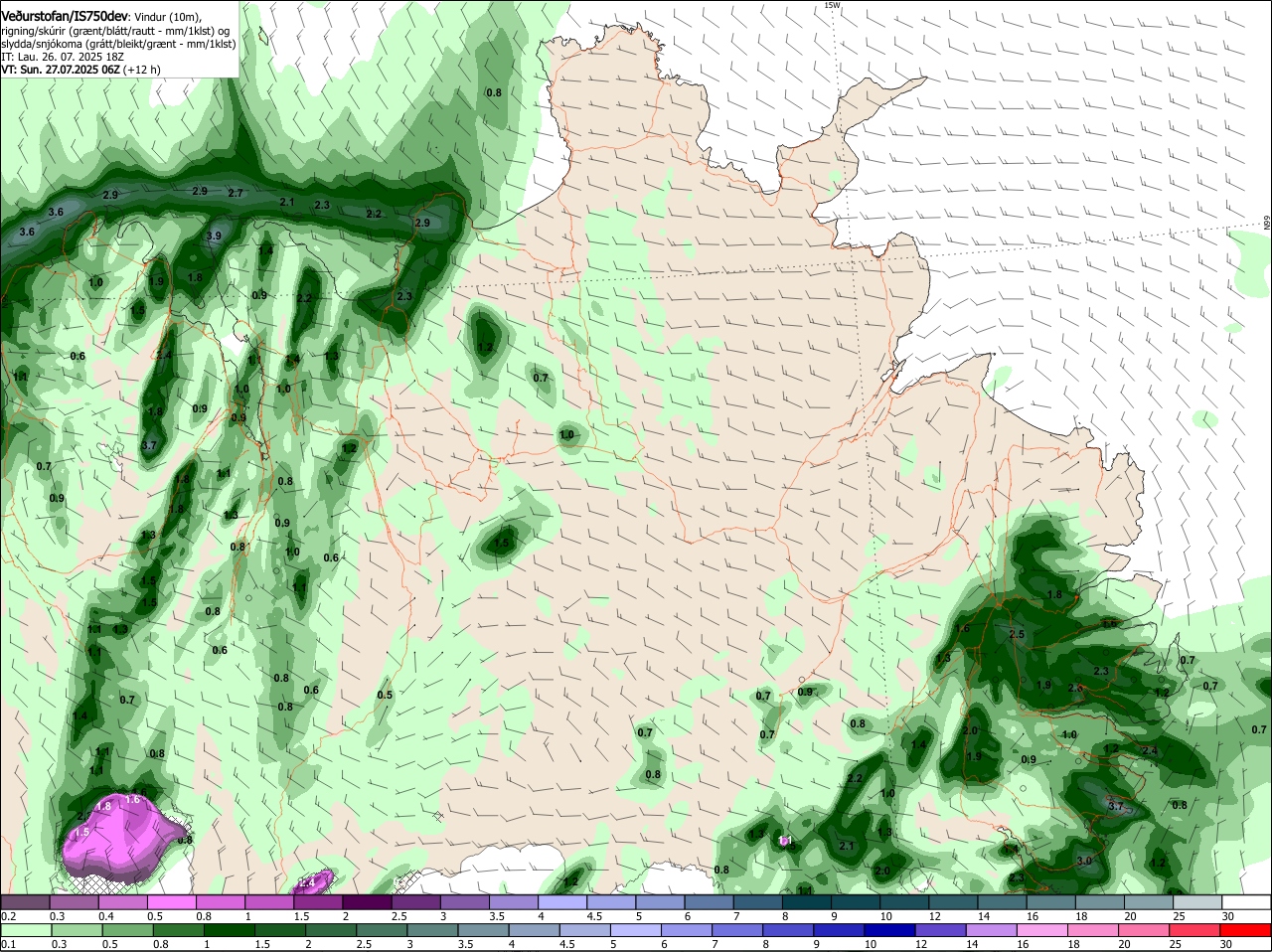Click the '2.7' value in the northern rain band
This screenshot has width=1272, height=952.
tap(236, 193)
